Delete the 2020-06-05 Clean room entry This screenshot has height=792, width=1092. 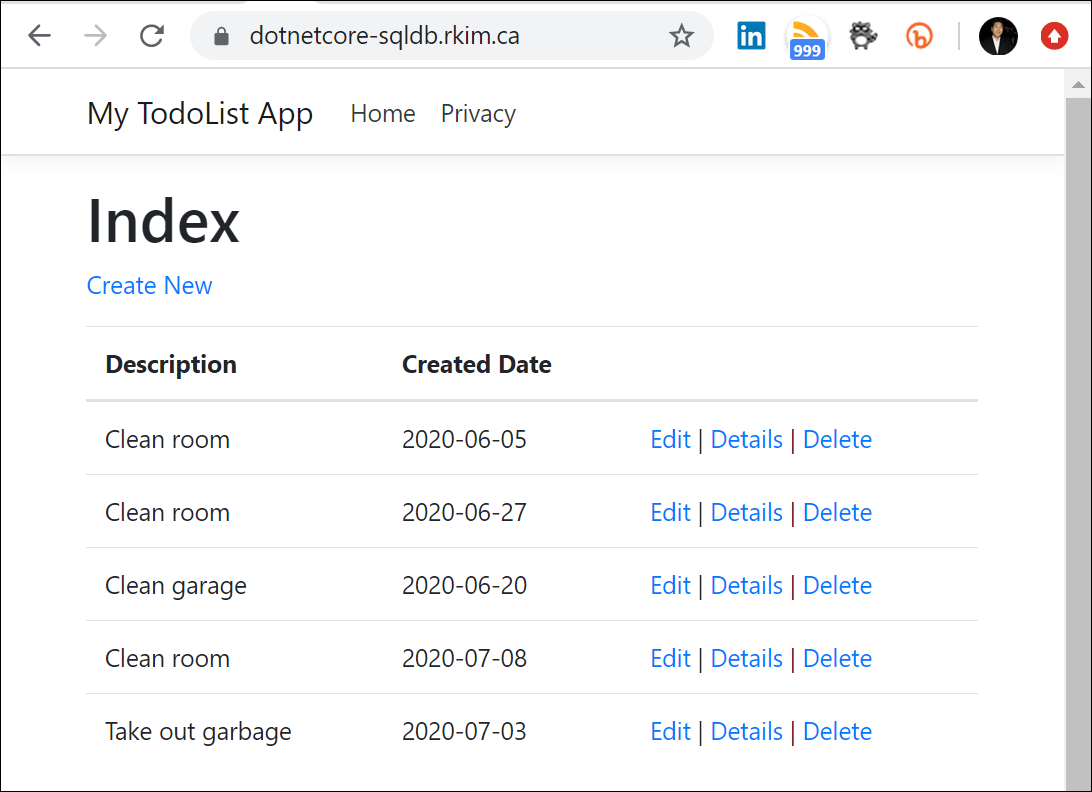point(837,439)
